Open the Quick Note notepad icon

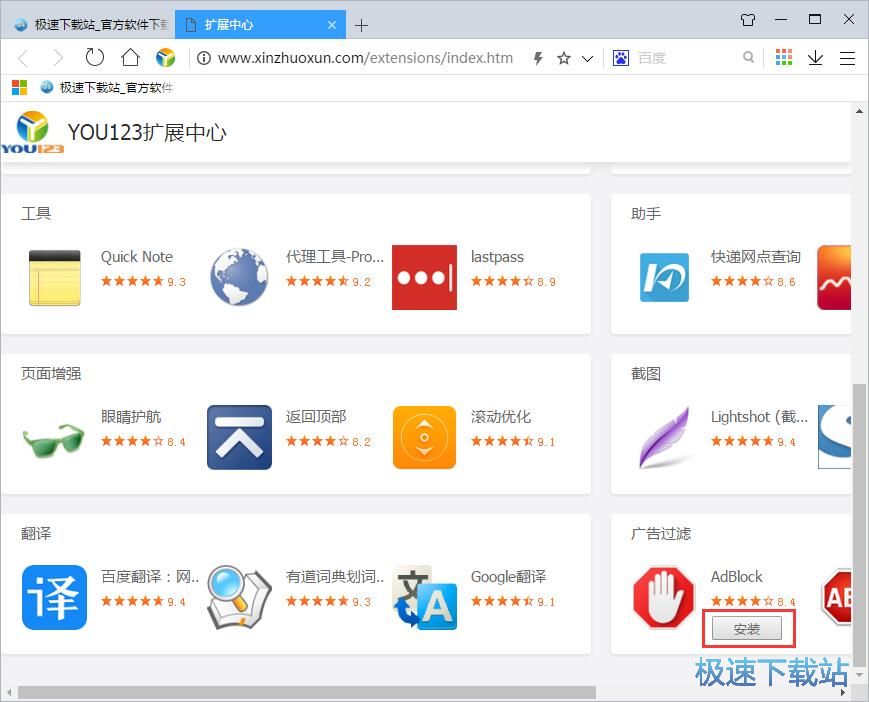(x=54, y=277)
